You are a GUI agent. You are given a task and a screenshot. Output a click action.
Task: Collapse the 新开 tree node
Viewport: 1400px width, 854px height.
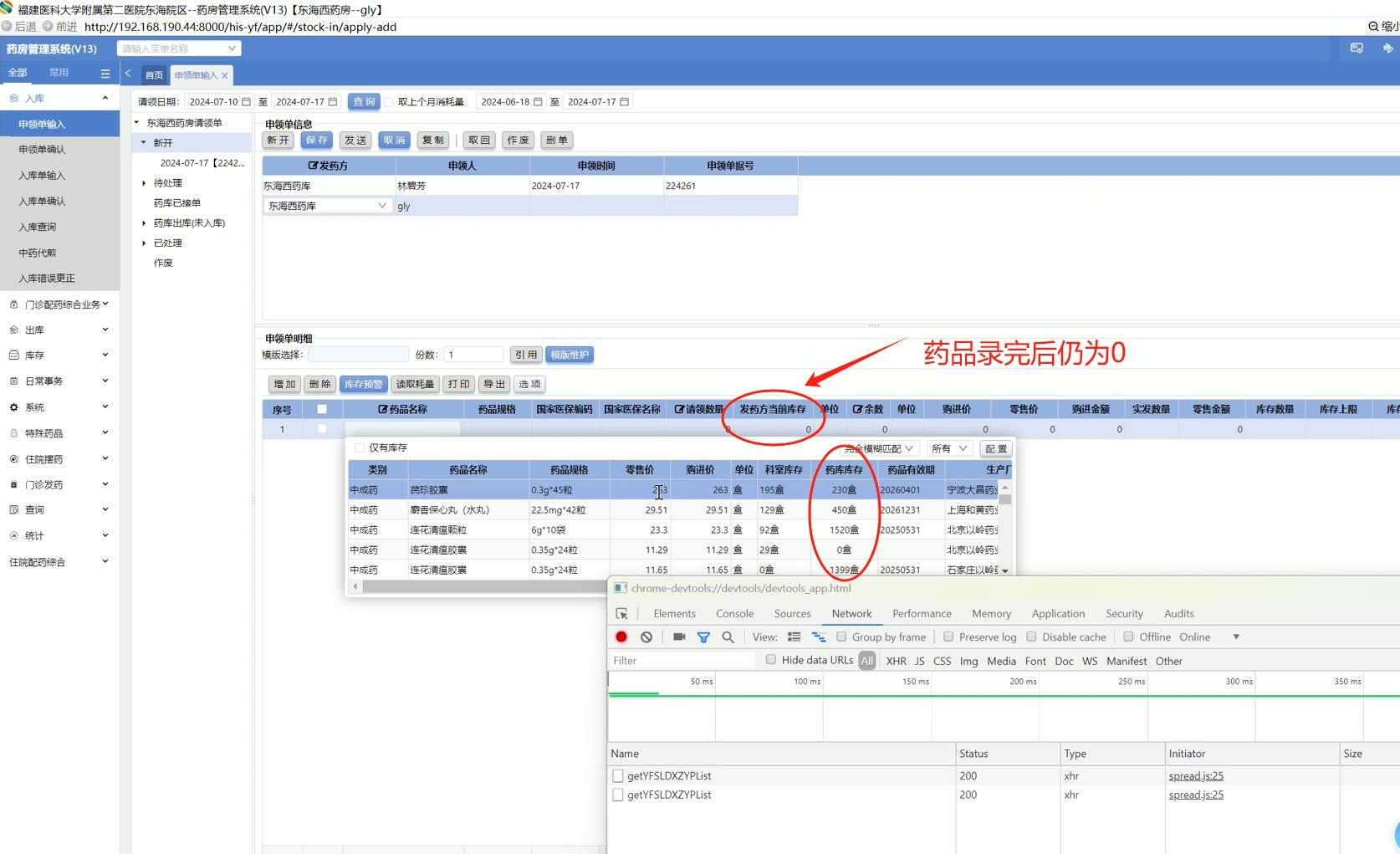(144, 142)
